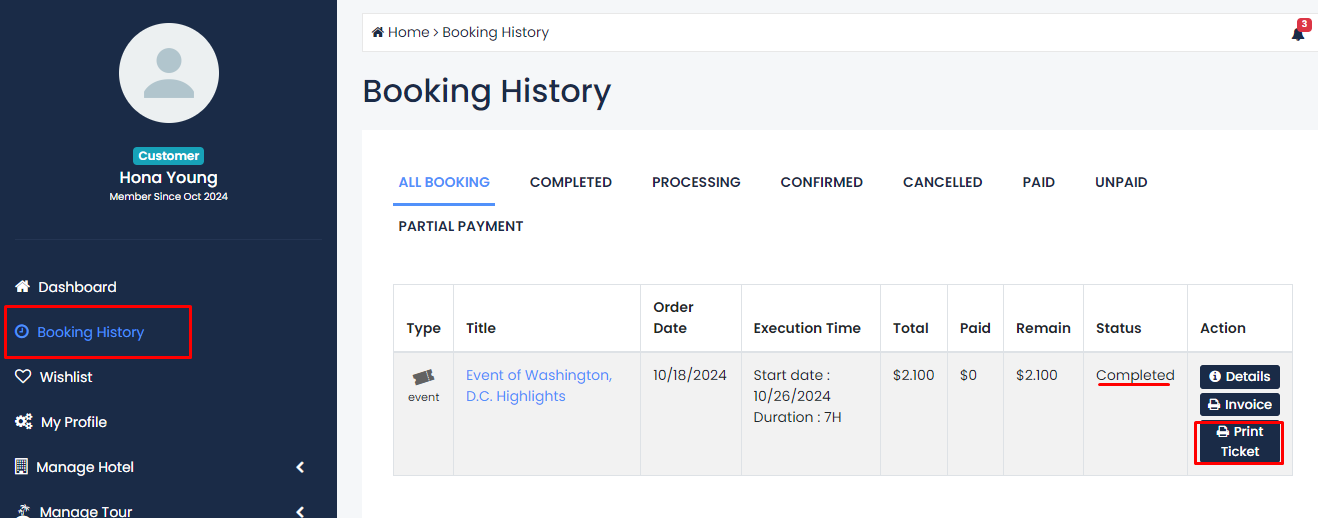Image resolution: width=1318 pixels, height=518 pixels.
Task: Click the Print Ticket button
Action: click(1239, 442)
